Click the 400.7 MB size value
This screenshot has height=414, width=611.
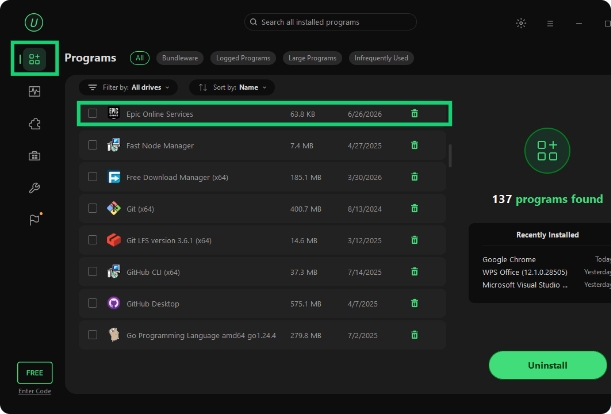click(306, 209)
